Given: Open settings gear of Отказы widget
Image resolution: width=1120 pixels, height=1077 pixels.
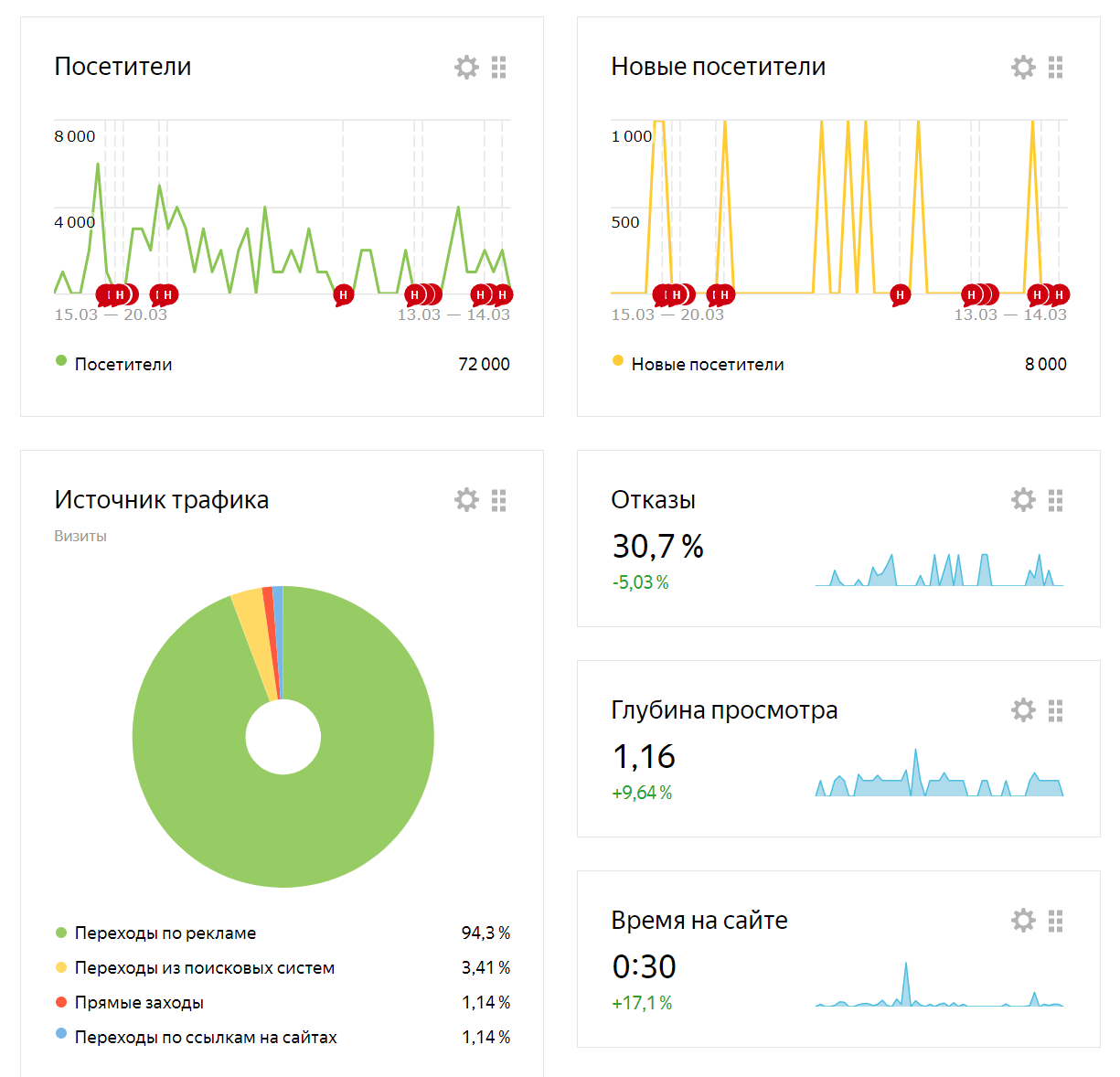Looking at the screenshot, I should click(1023, 500).
